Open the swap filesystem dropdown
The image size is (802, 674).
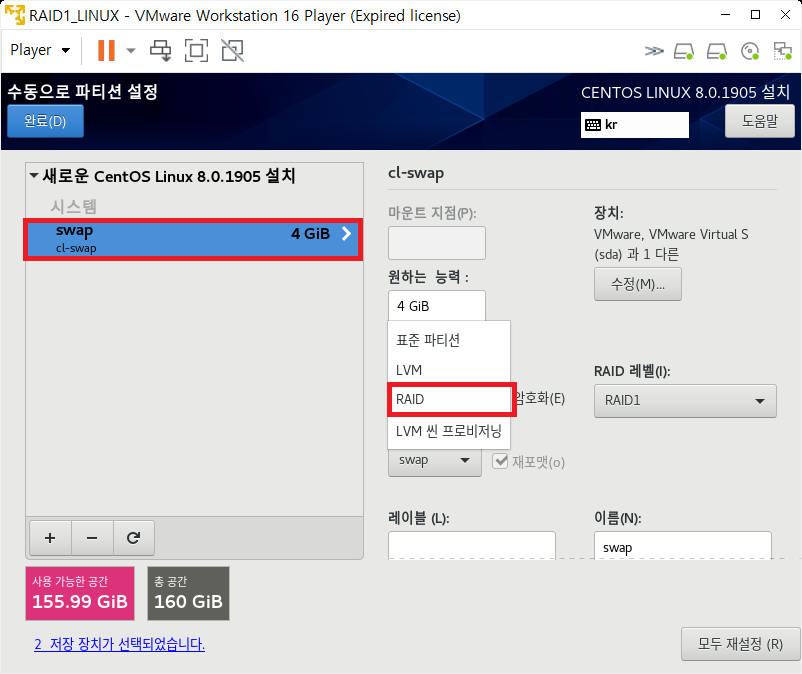pyautogui.click(x=434, y=460)
